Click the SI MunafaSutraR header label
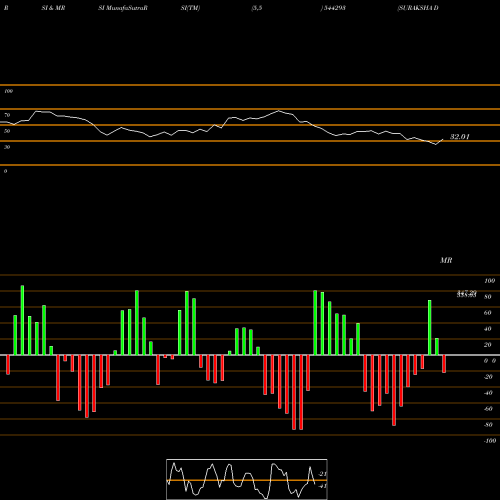 123,8
